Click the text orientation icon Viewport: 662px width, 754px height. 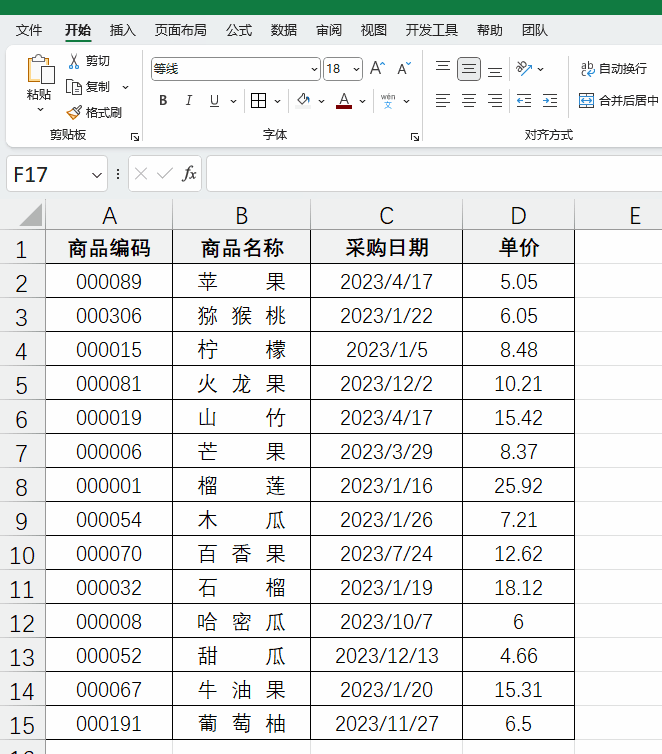[524, 68]
